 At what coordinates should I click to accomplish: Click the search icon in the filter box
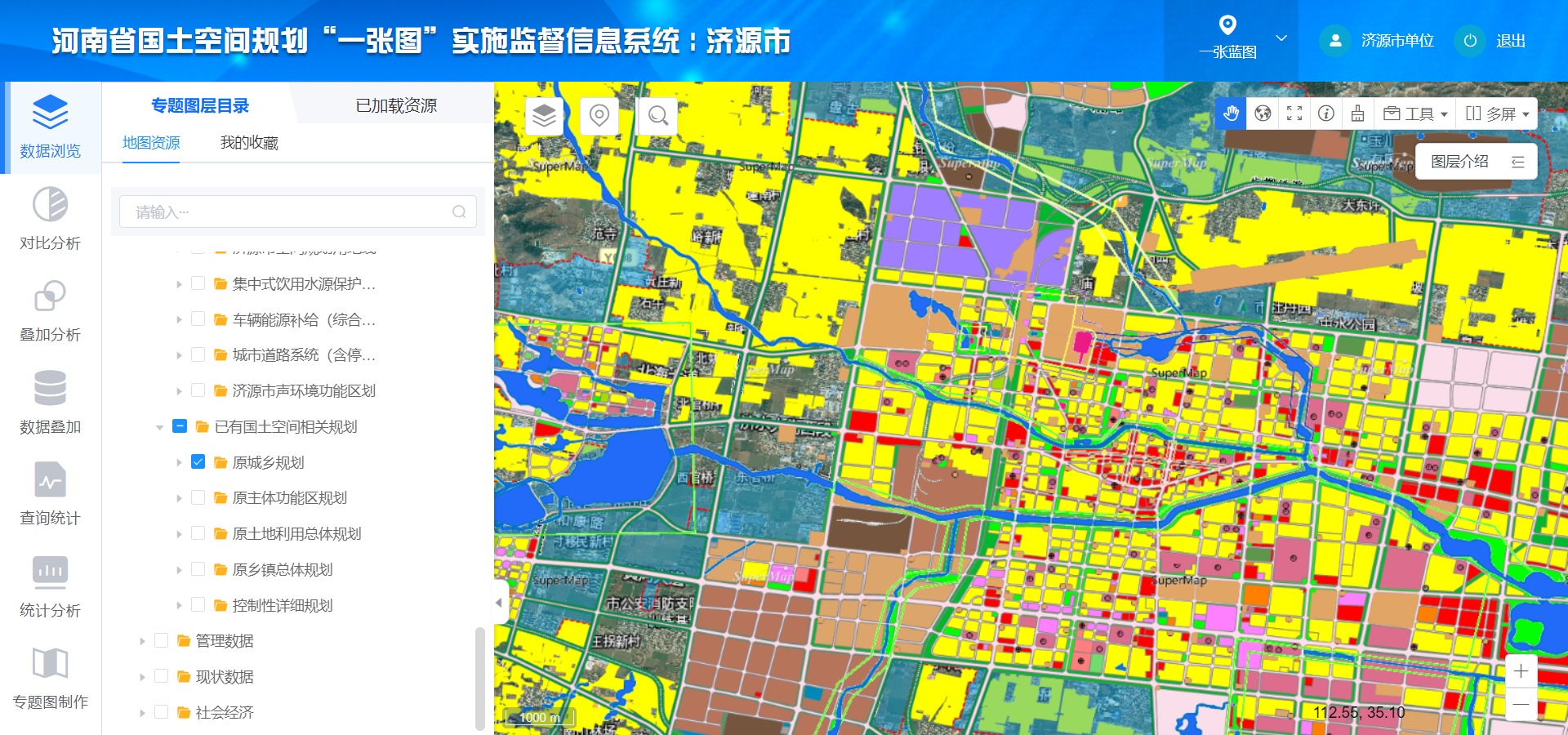coord(459,212)
